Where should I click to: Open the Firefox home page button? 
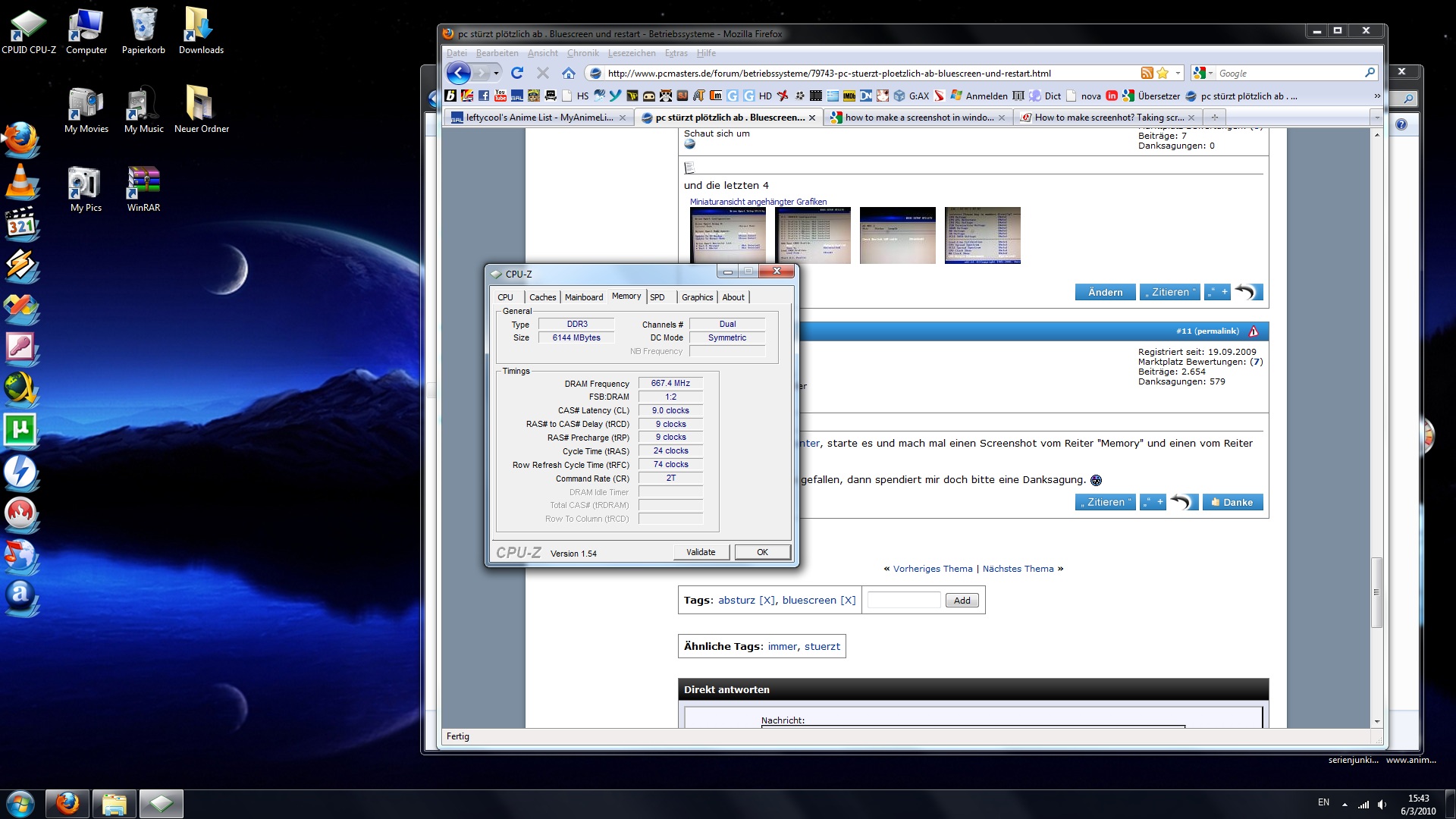[x=569, y=73]
